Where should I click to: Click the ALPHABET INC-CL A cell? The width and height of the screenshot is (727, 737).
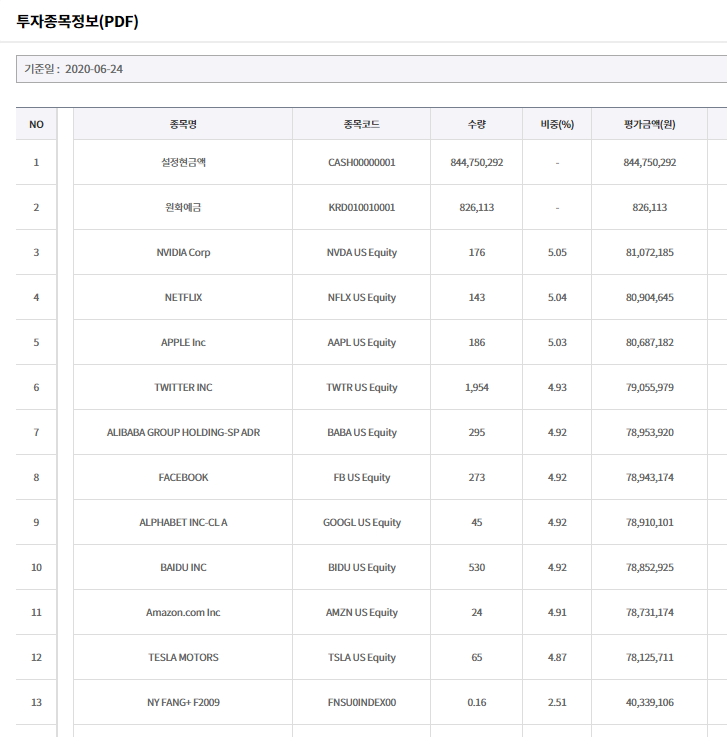tap(183, 522)
